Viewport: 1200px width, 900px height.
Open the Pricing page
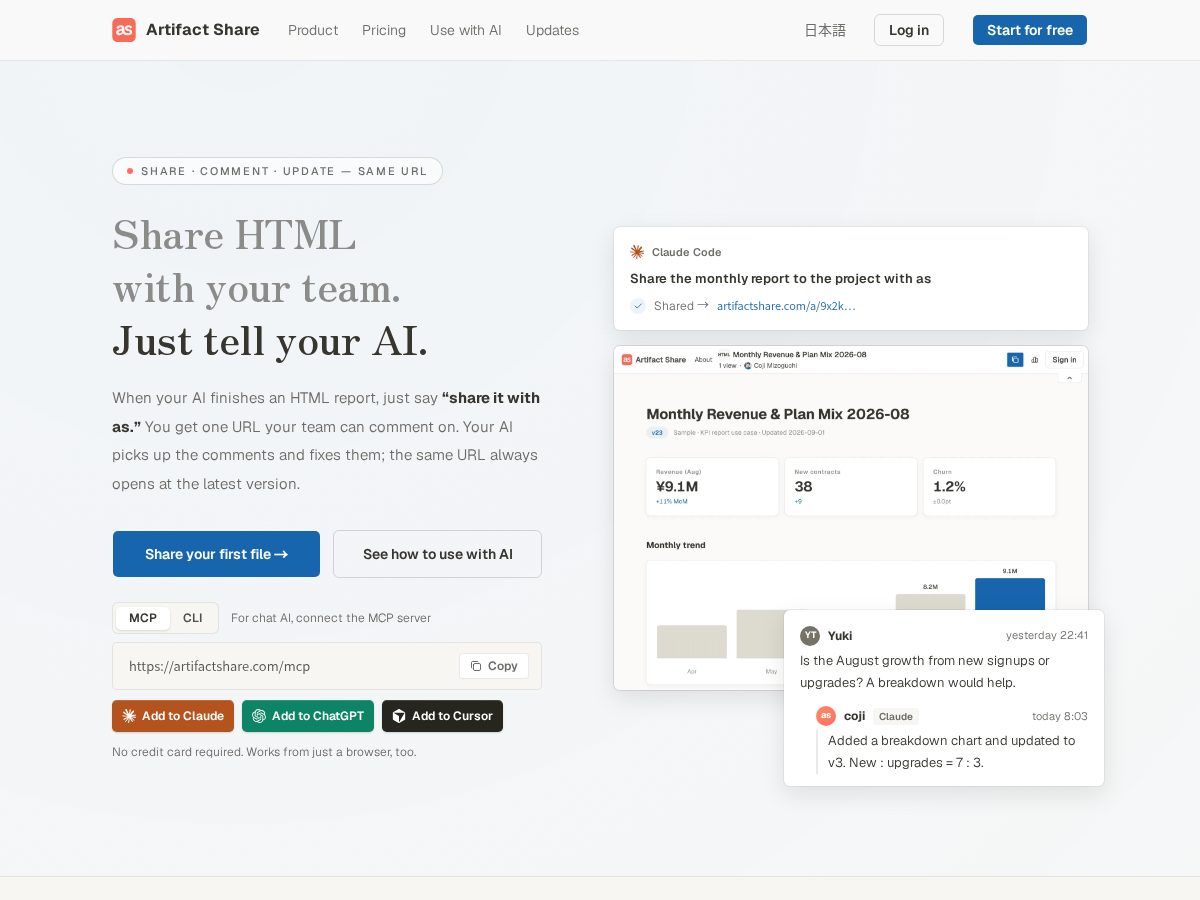tap(384, 30)
